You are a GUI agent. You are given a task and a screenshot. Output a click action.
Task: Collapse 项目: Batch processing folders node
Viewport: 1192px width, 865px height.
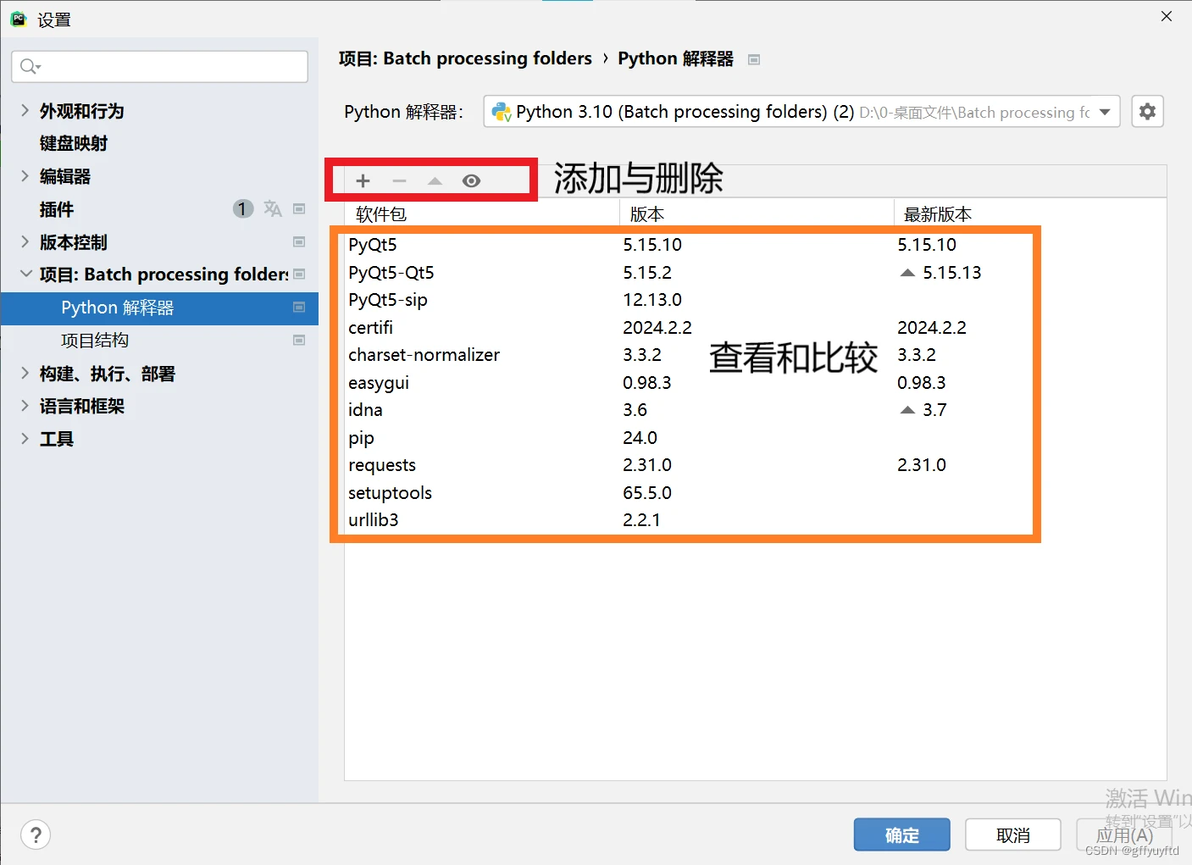tap(25, 274)
